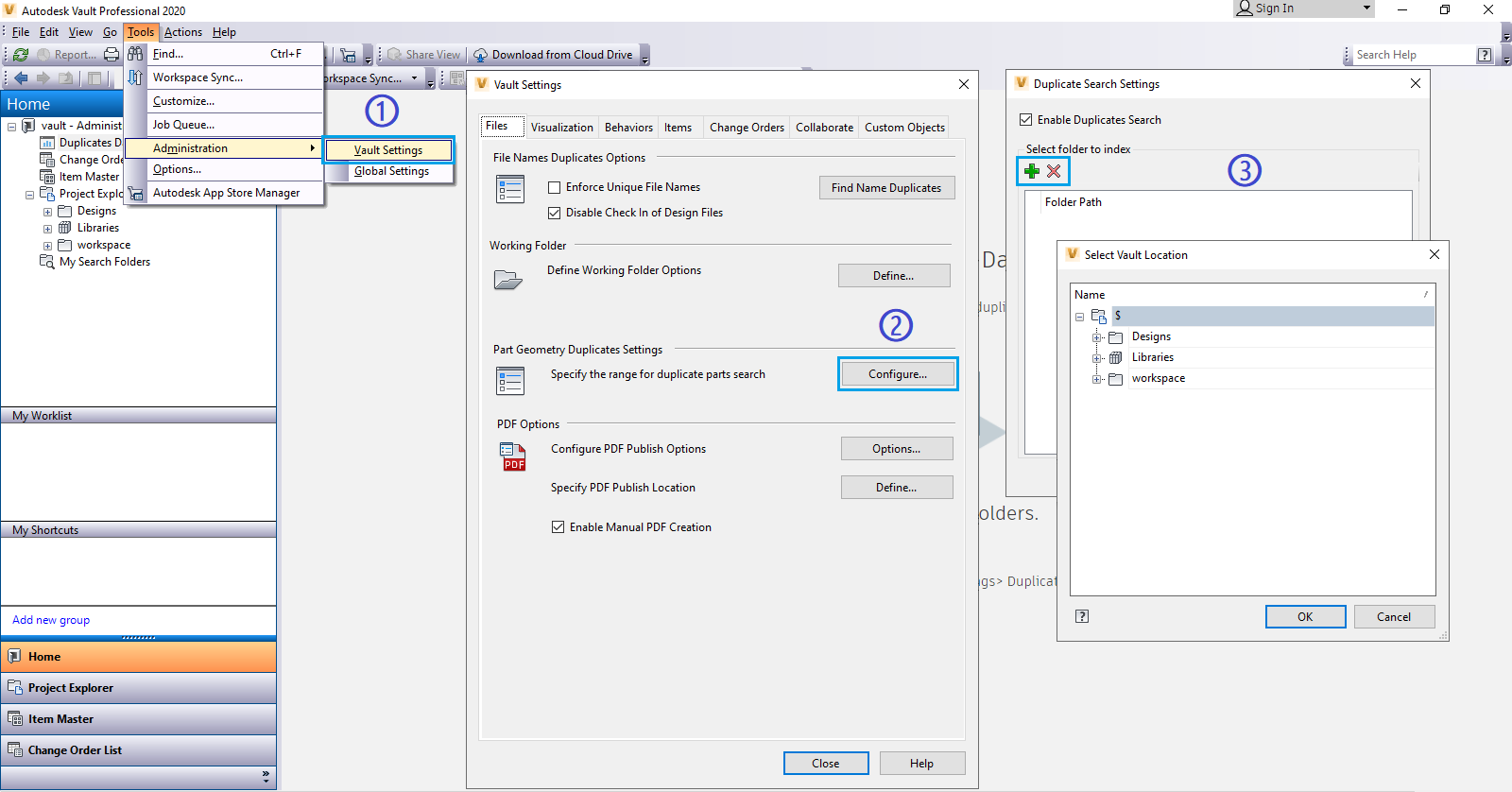The width and height of the screenshot is (1512, 792).
Task: Click the green Refresh toolbar icon
Action: (x=21, y=55)
